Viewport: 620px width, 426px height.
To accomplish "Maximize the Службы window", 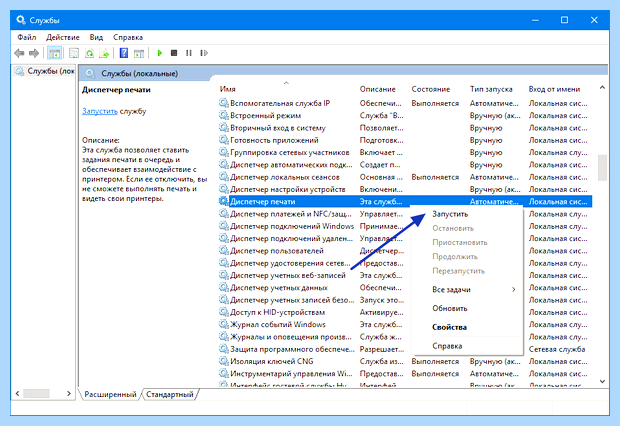I will pos(564,20).
